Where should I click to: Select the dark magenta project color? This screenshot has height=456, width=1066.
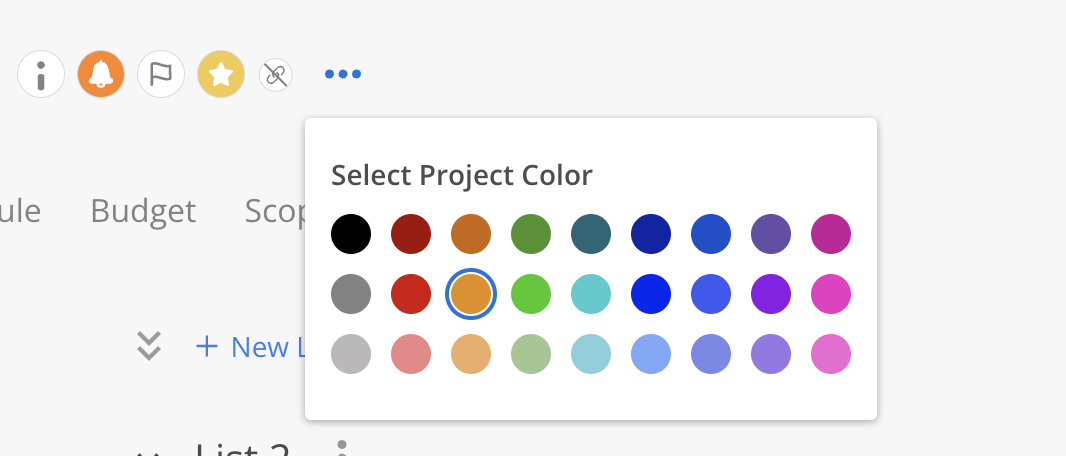[x=831, y=234]
